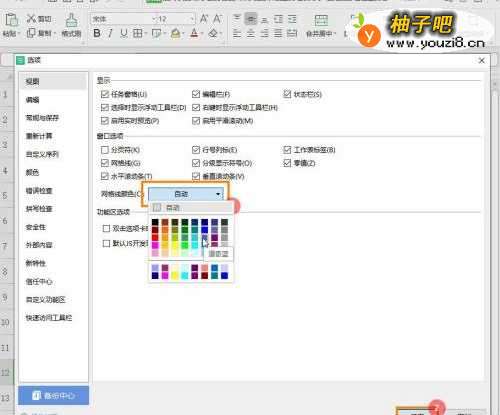Click the Paste clipboard icon

(x=11, y=20)
